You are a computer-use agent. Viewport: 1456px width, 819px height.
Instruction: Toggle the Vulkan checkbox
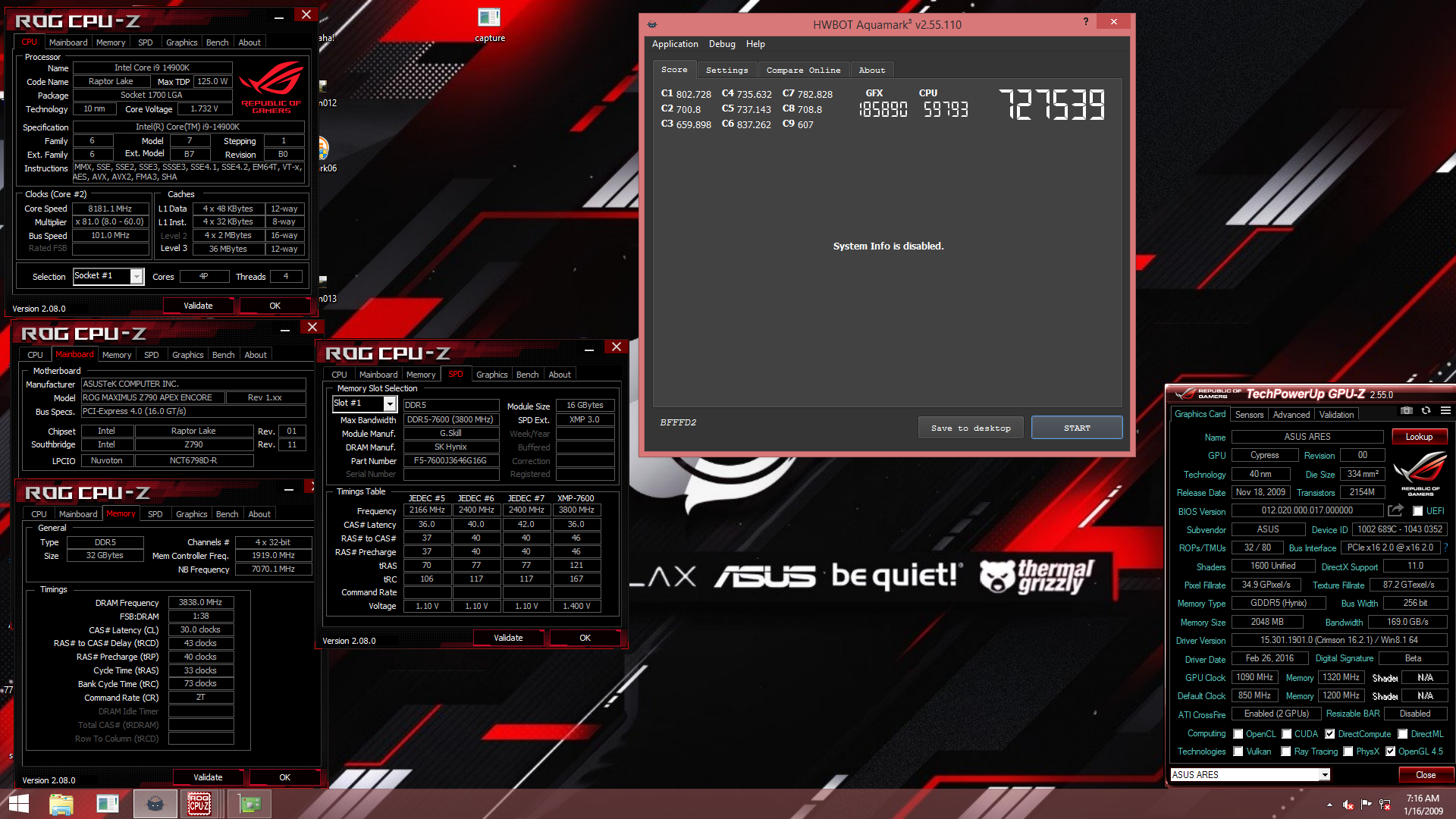coord(1238,752)
